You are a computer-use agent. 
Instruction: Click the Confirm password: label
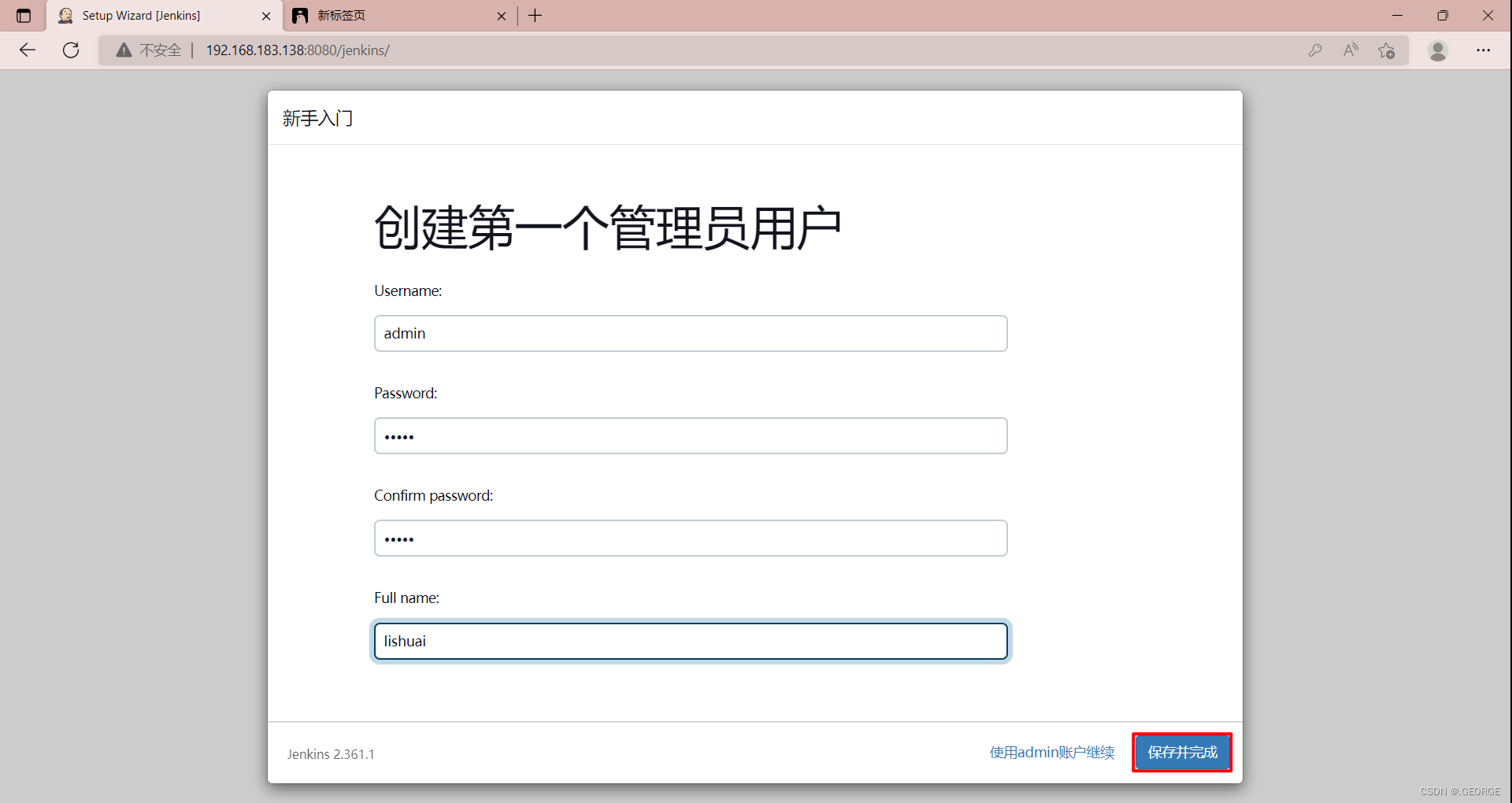point(434,496)
